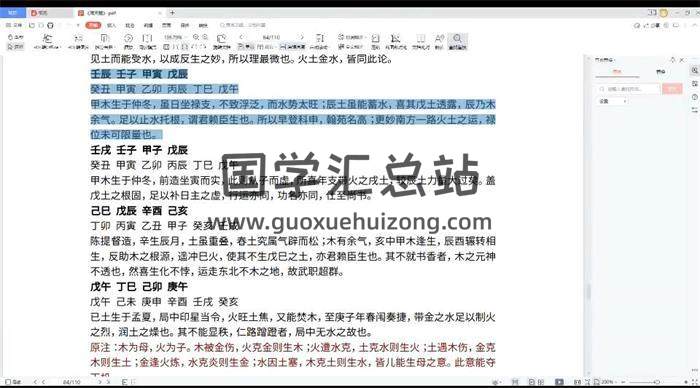This screenshot has width=700, height=388.
Task: Toggle the checkbox in bottom status bar
Action: (8, 382)
